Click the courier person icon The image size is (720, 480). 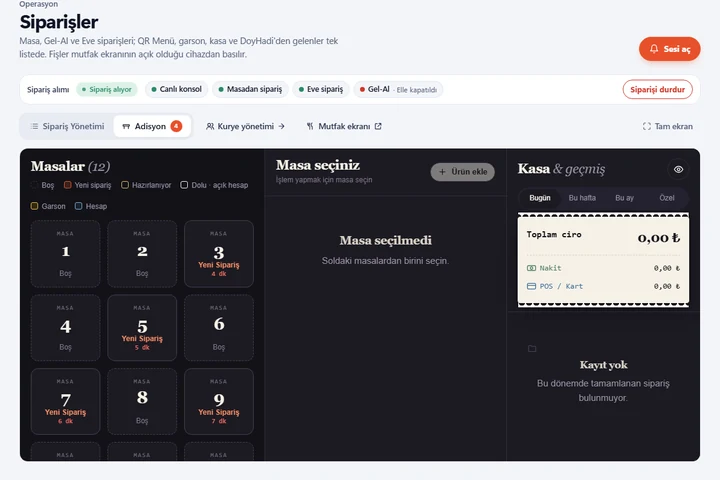pyautogui.click(x=210, y=126)
